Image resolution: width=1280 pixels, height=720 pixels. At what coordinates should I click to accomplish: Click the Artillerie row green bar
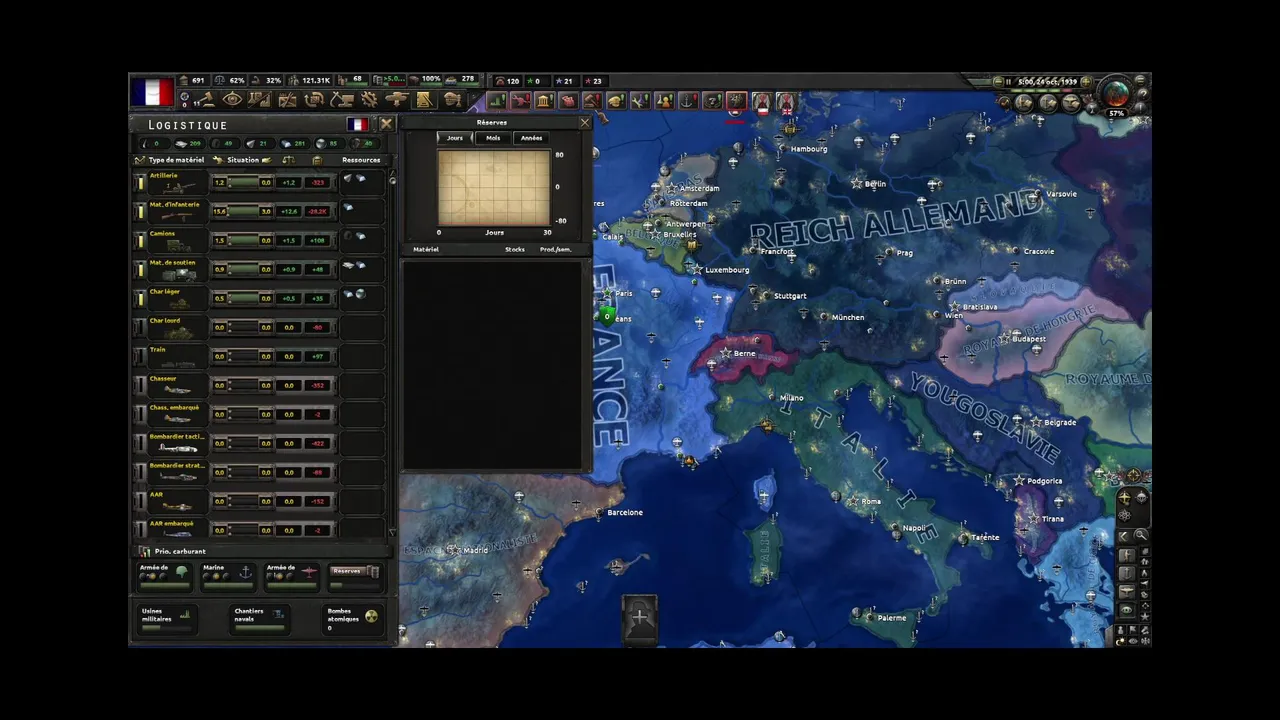coord(243,183)
